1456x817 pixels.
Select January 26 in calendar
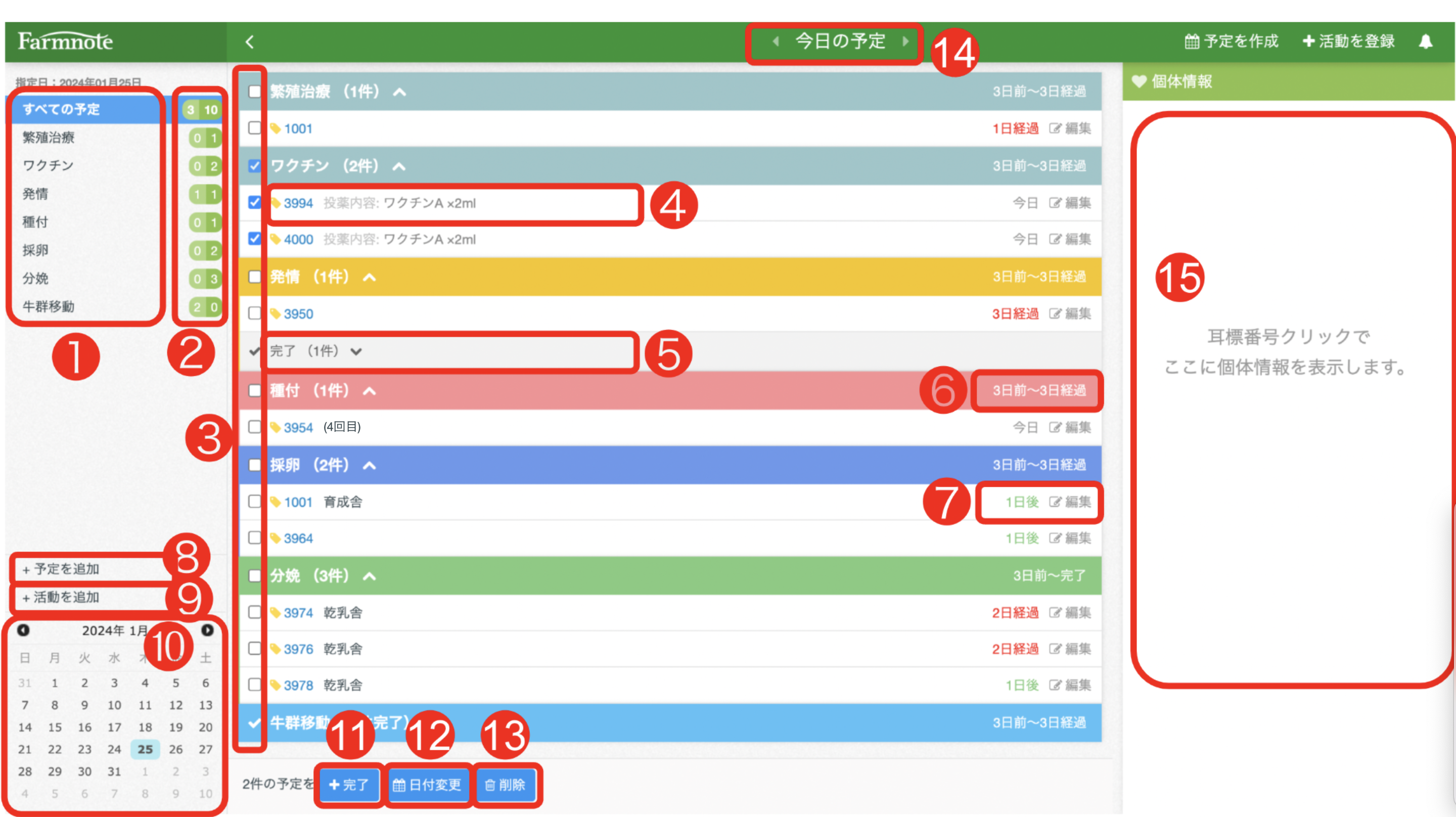pyautogui.click(x=176, y=749)
